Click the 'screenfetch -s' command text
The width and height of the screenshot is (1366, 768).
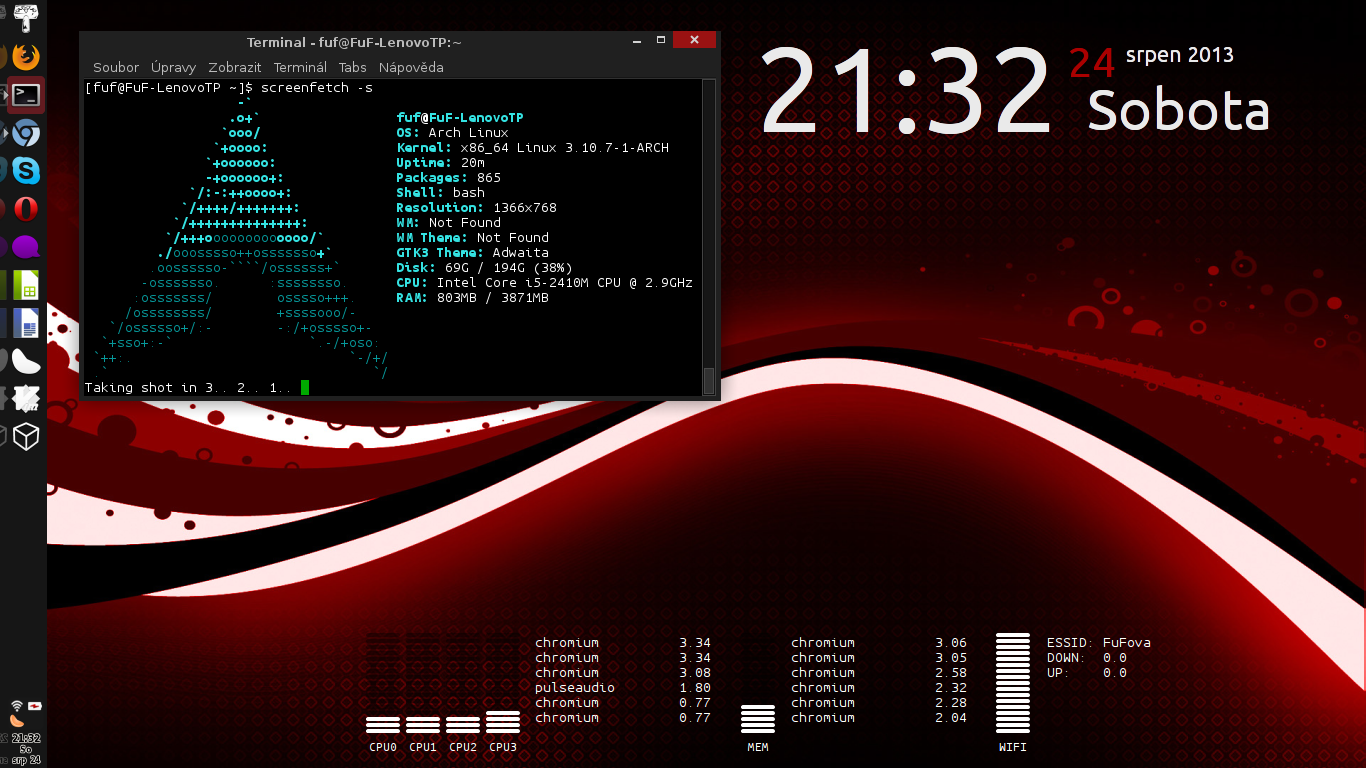pos(317,88)
